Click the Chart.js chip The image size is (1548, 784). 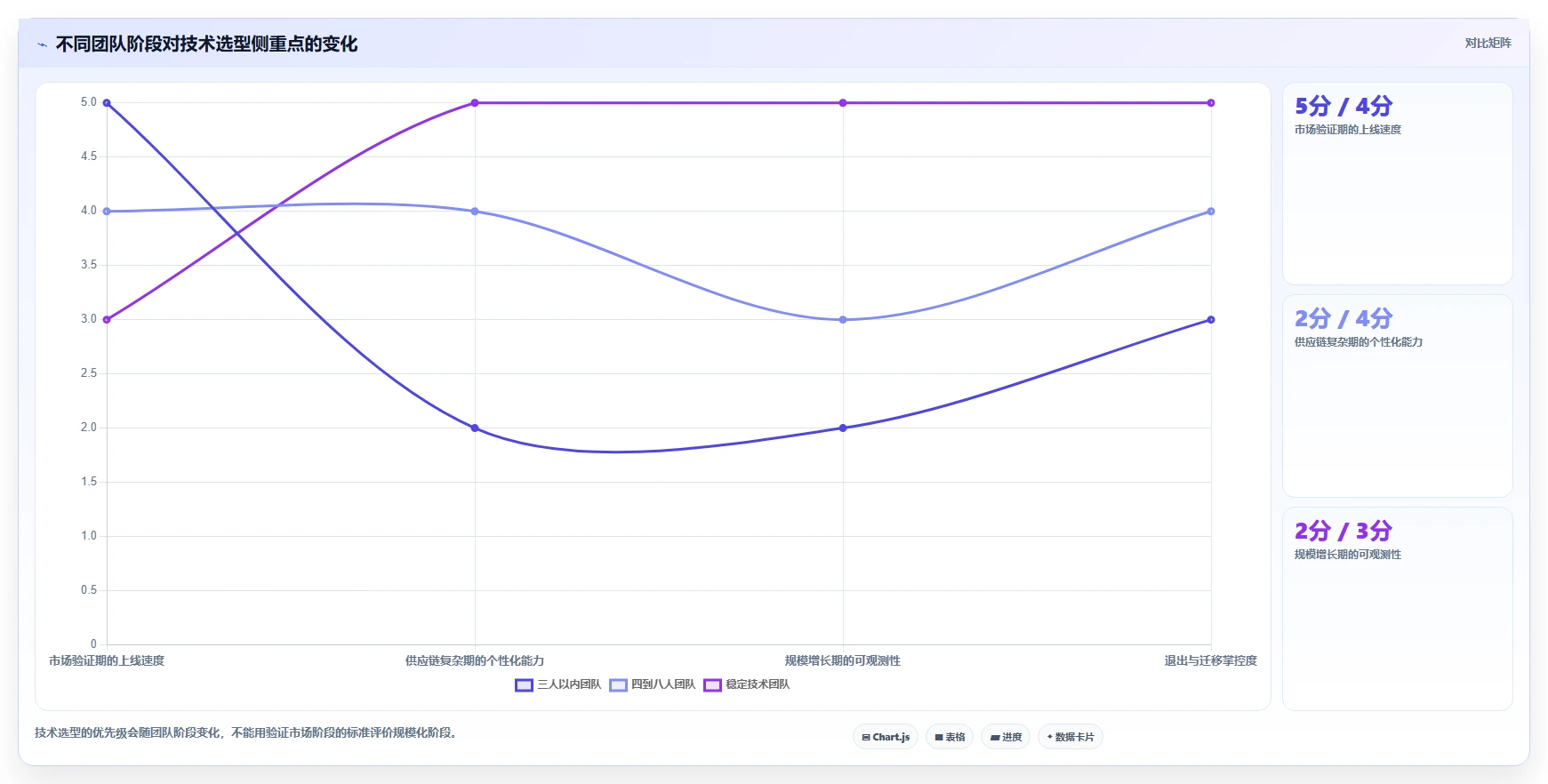[x=886, y=737]
